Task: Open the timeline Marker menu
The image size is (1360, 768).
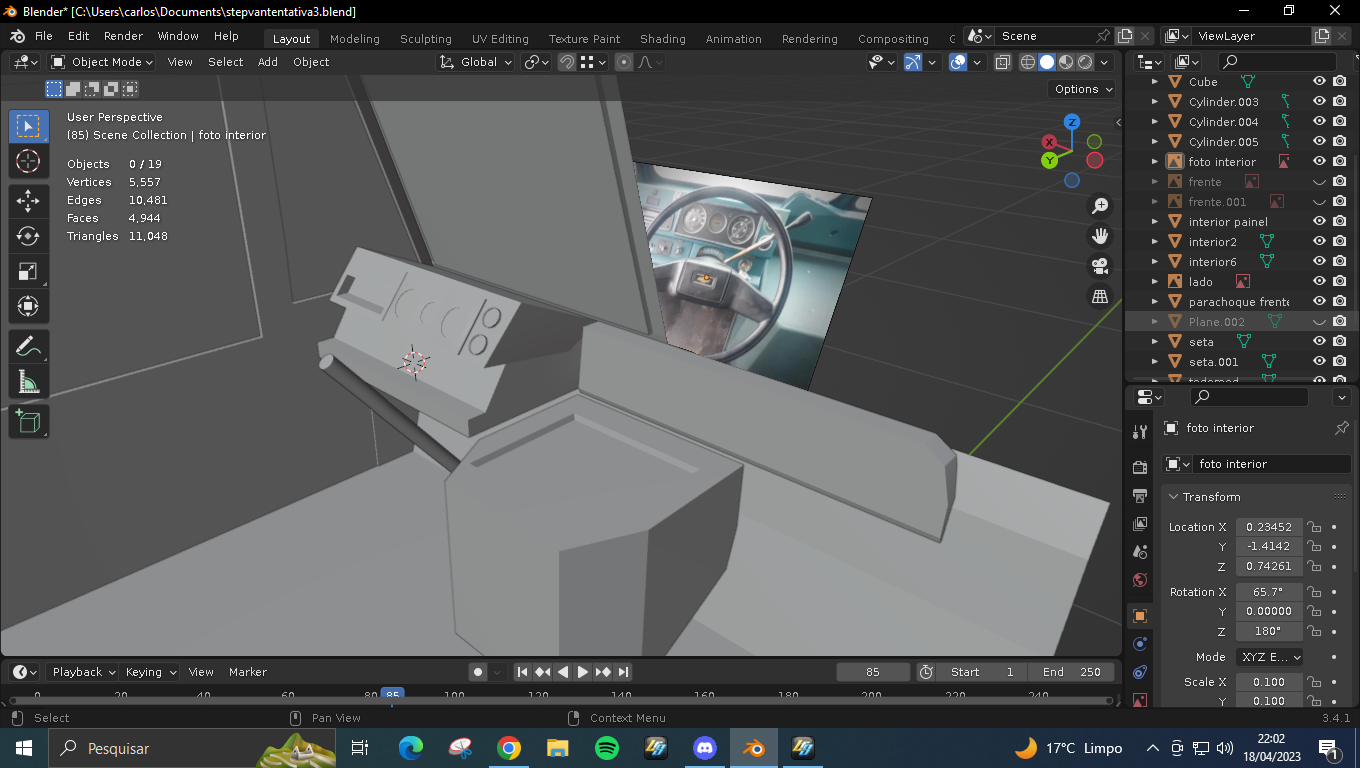Action: (248, 672)
